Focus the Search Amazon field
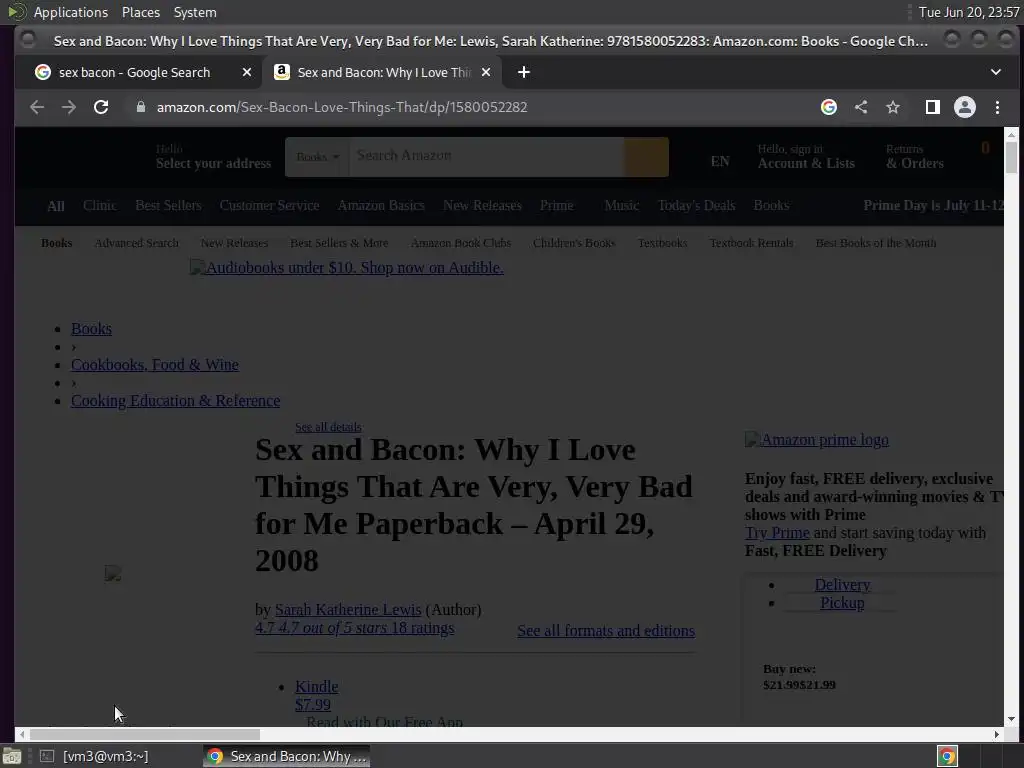Image resolution: width=1024 pixels, height=768 pixels. coord(487,157)
